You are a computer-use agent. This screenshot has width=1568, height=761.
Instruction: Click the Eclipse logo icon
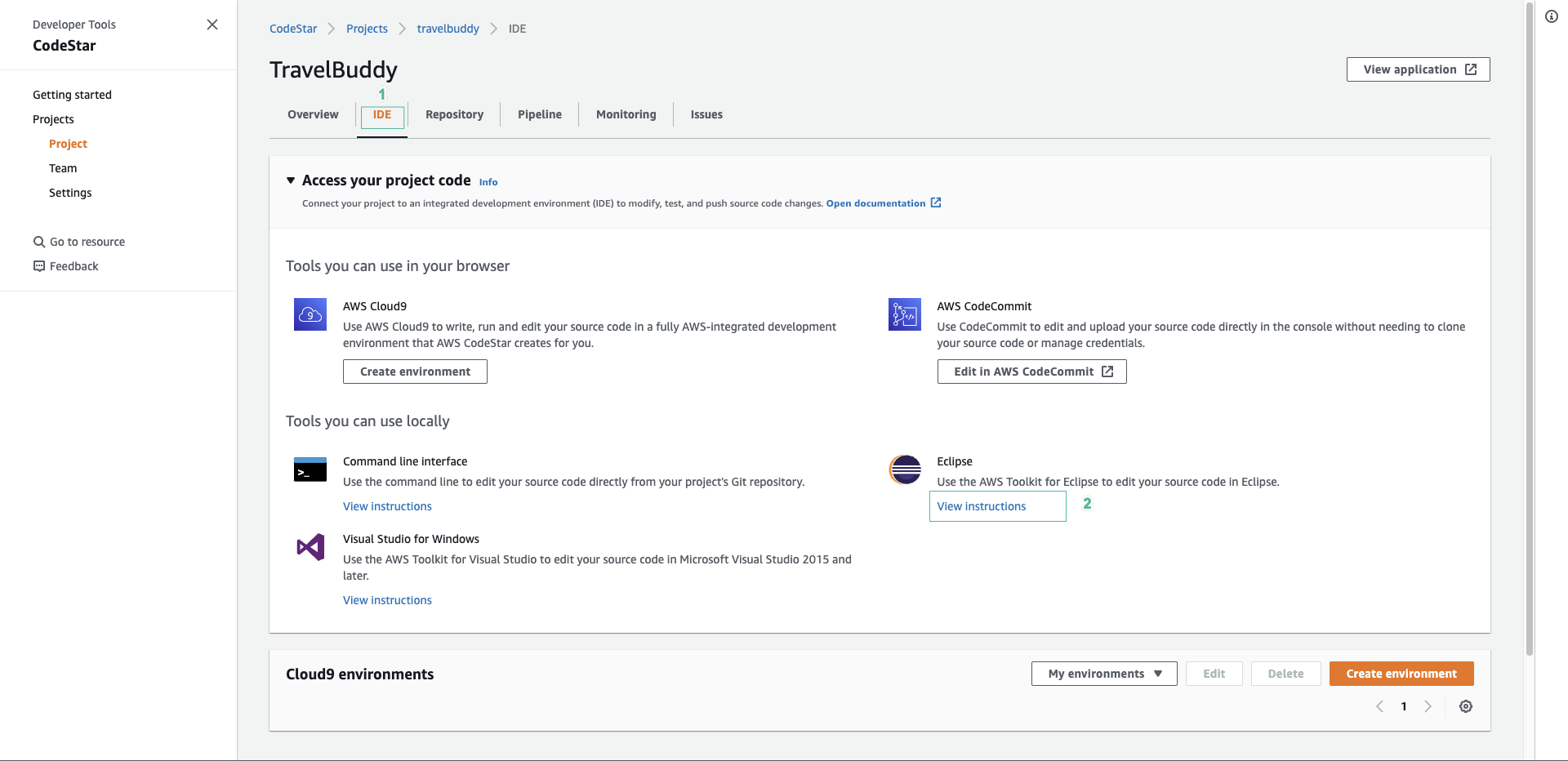click(x=905, y=470)
